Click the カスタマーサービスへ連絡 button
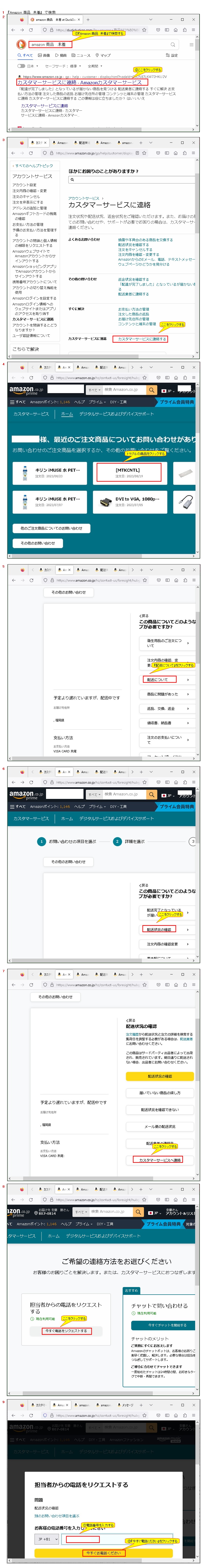Screen dimensions: 201x1568 coord(160,1160)
